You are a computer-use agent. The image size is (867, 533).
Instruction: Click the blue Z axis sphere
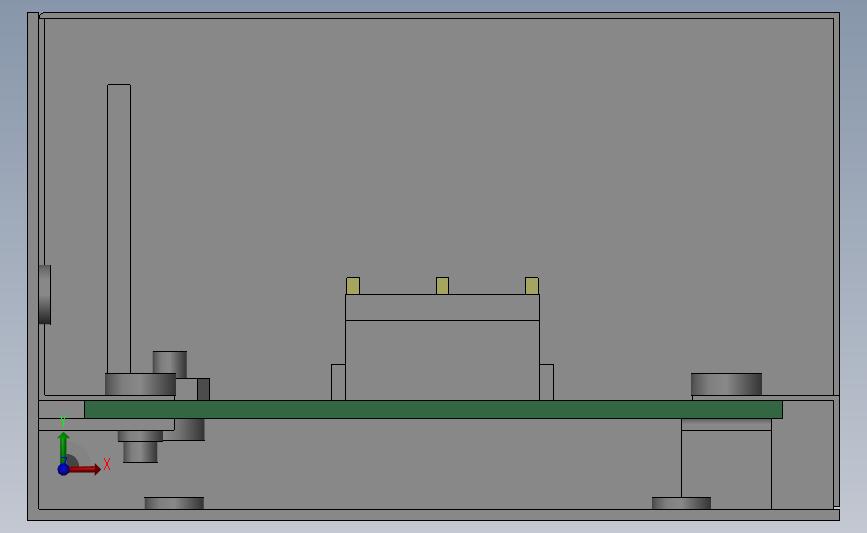coord(63,469)
